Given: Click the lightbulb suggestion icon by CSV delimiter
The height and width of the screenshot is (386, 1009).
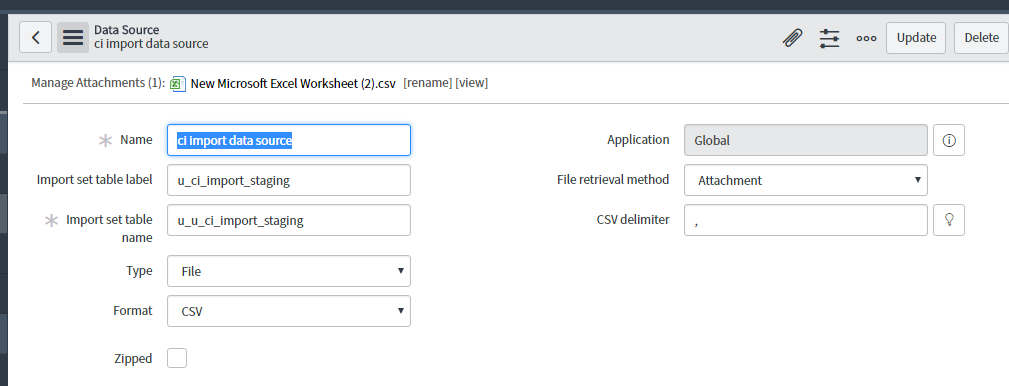Looking at the screenshot, I should (949, 220).
